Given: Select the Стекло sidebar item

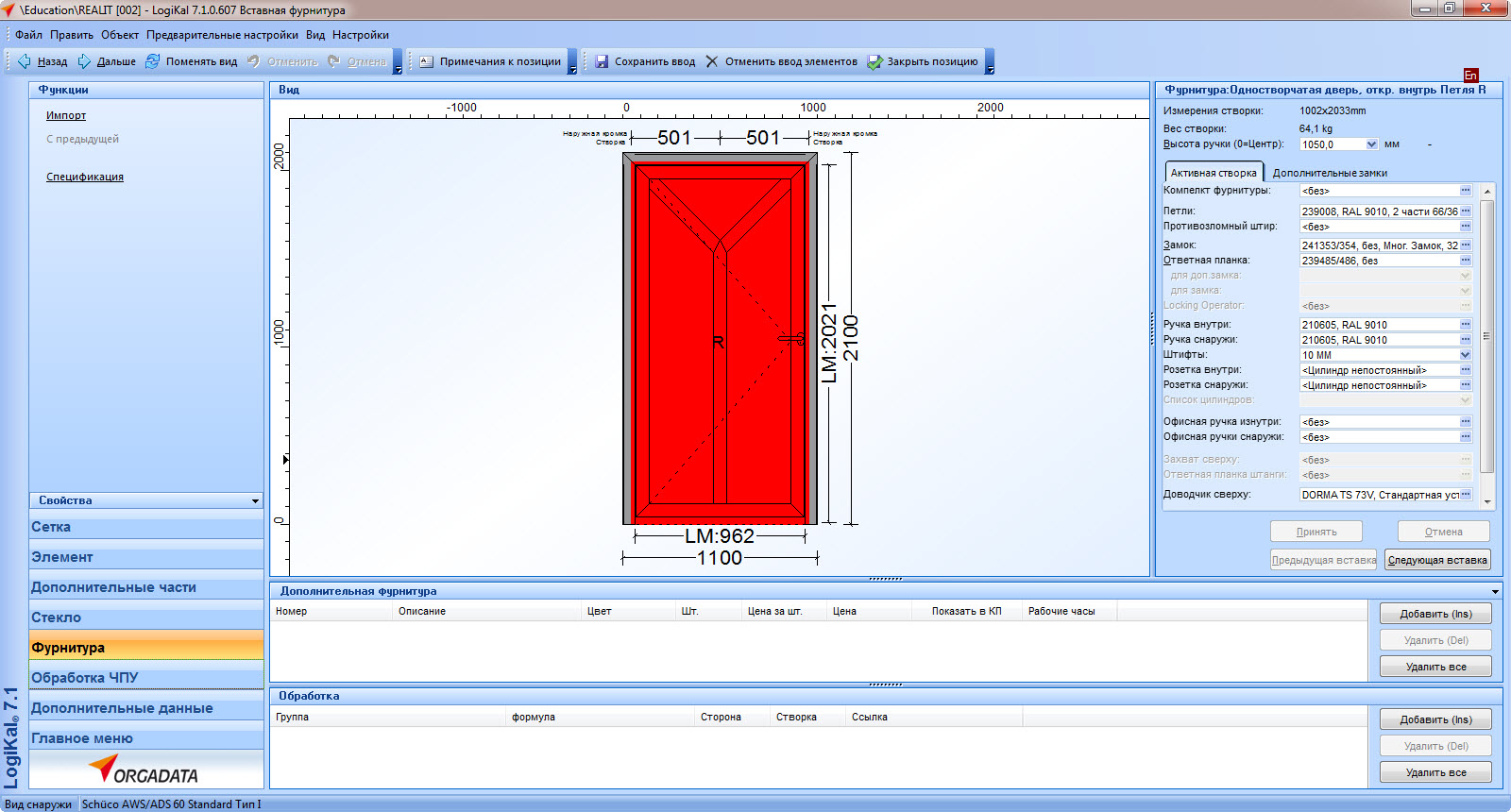Looking at the screenshot, I should [x=146, y=617].
